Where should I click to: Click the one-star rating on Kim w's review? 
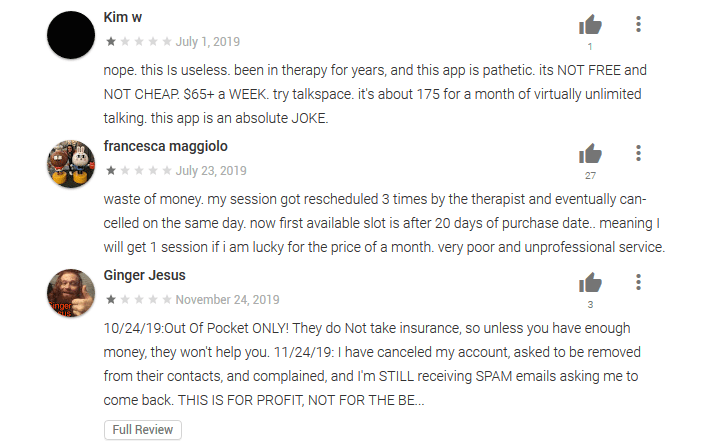[x=137, y=42]
